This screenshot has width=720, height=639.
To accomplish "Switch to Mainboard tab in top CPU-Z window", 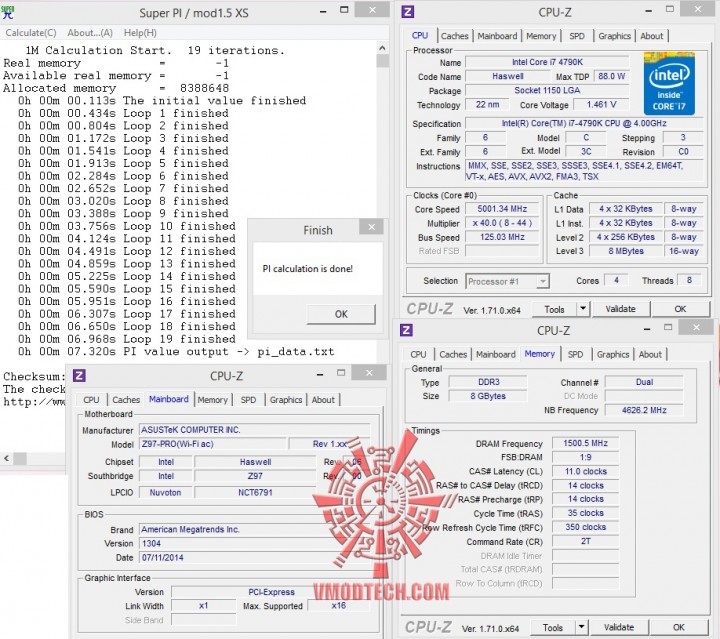I will [497, 36].
